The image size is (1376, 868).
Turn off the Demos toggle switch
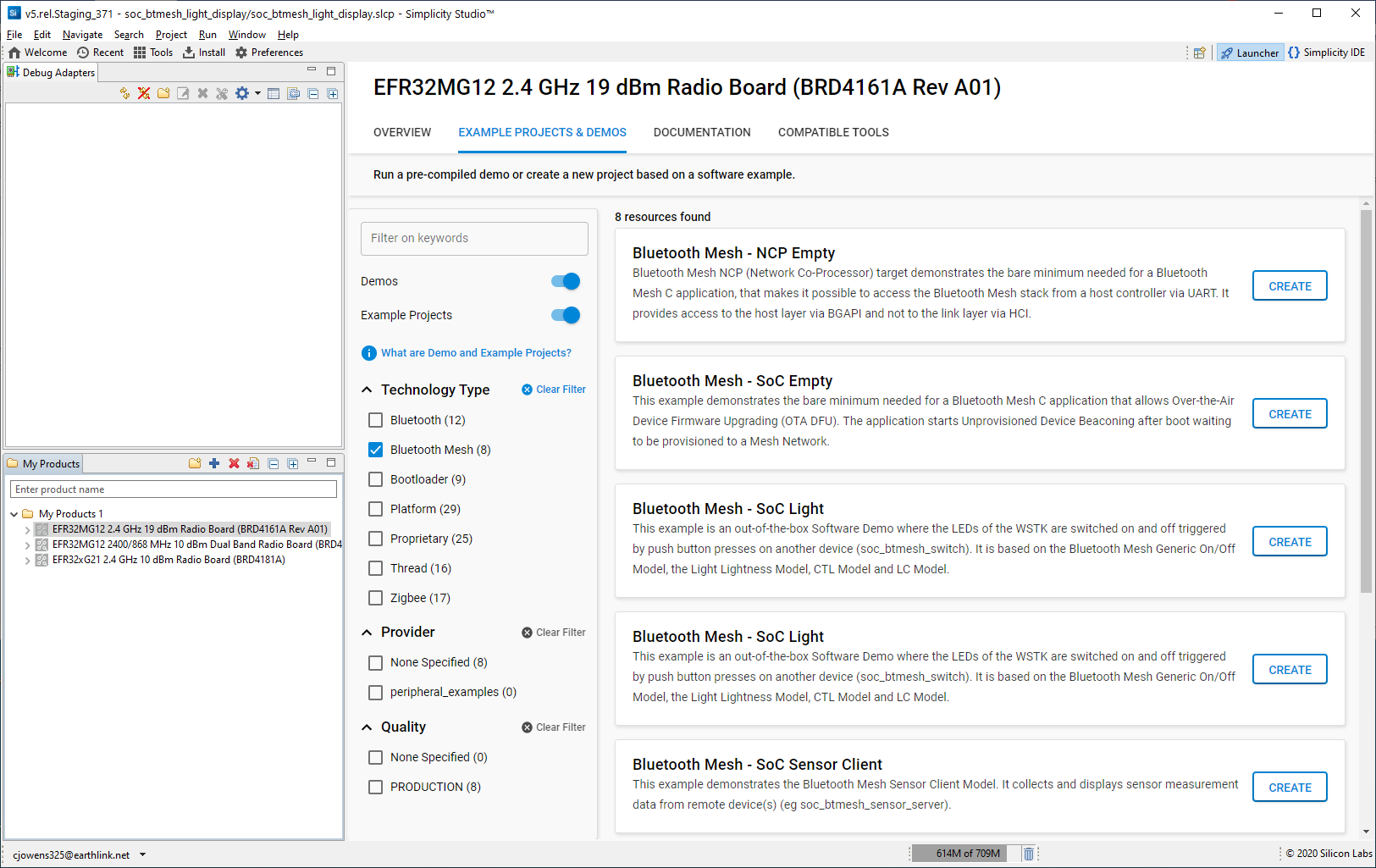[x=566, y=281]
